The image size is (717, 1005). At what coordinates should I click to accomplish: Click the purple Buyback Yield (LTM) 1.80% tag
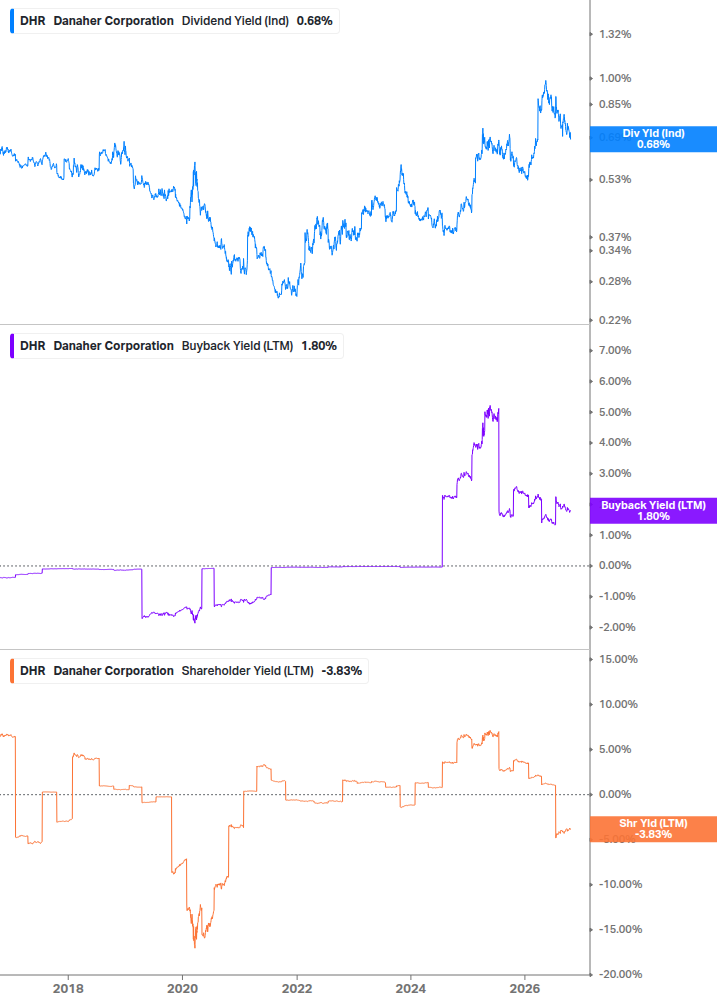[653, 511]
